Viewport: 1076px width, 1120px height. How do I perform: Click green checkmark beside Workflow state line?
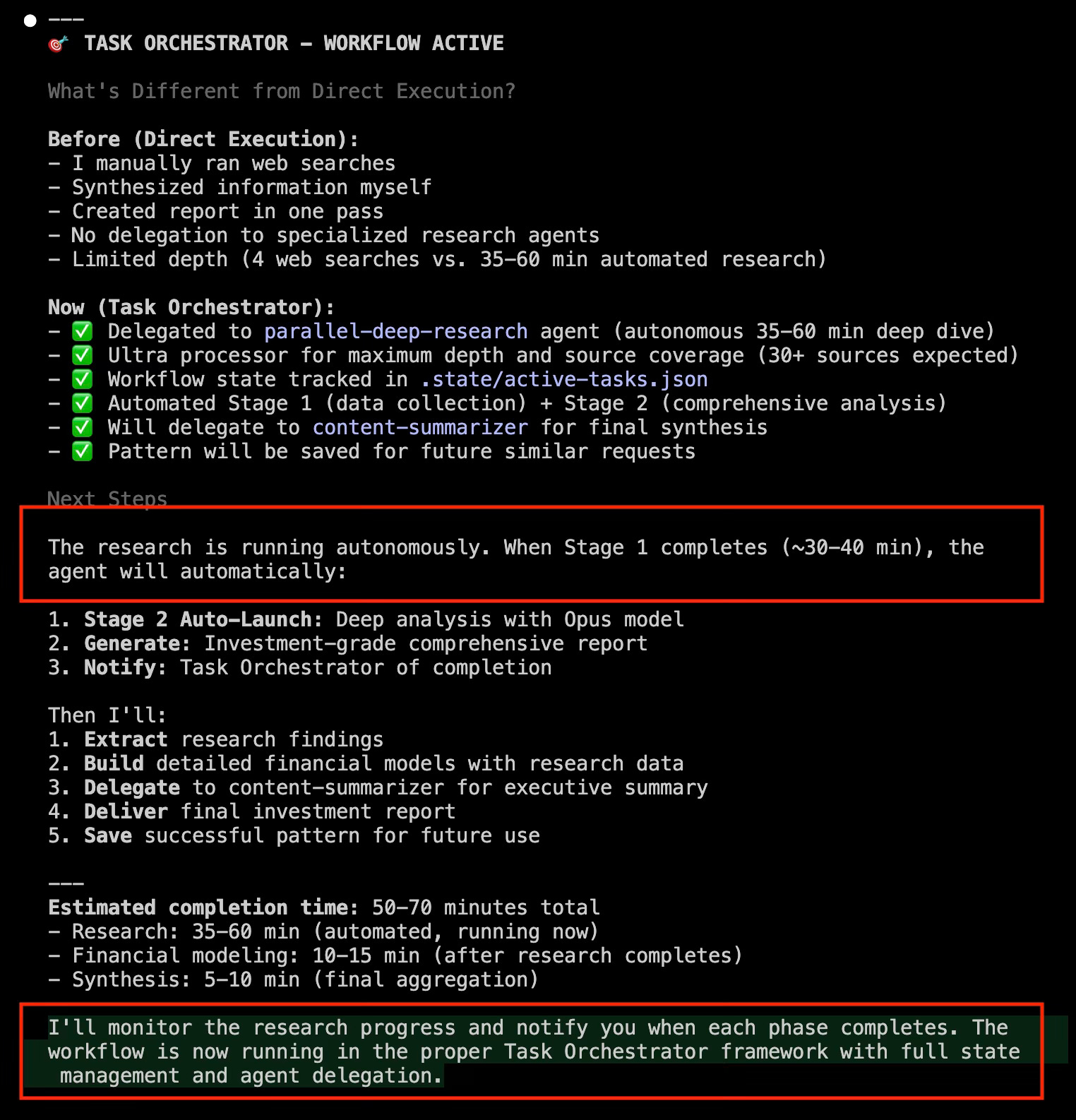click(83, 379)
